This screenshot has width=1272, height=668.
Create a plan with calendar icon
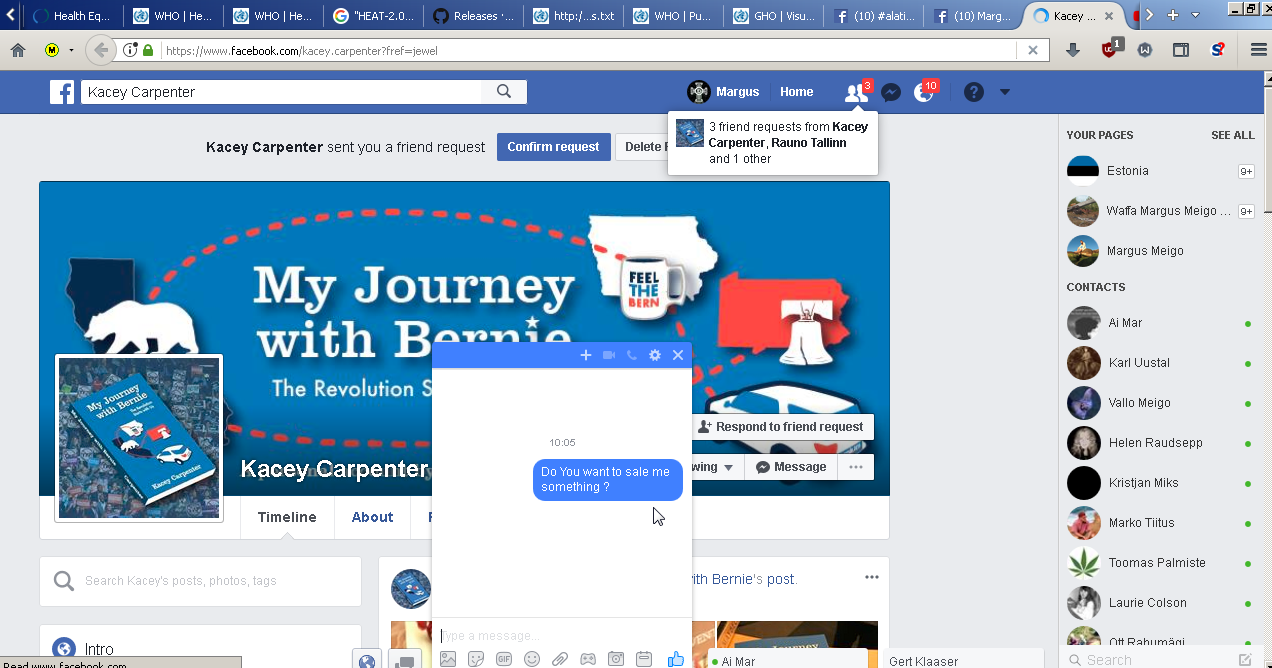coord(644,659)
